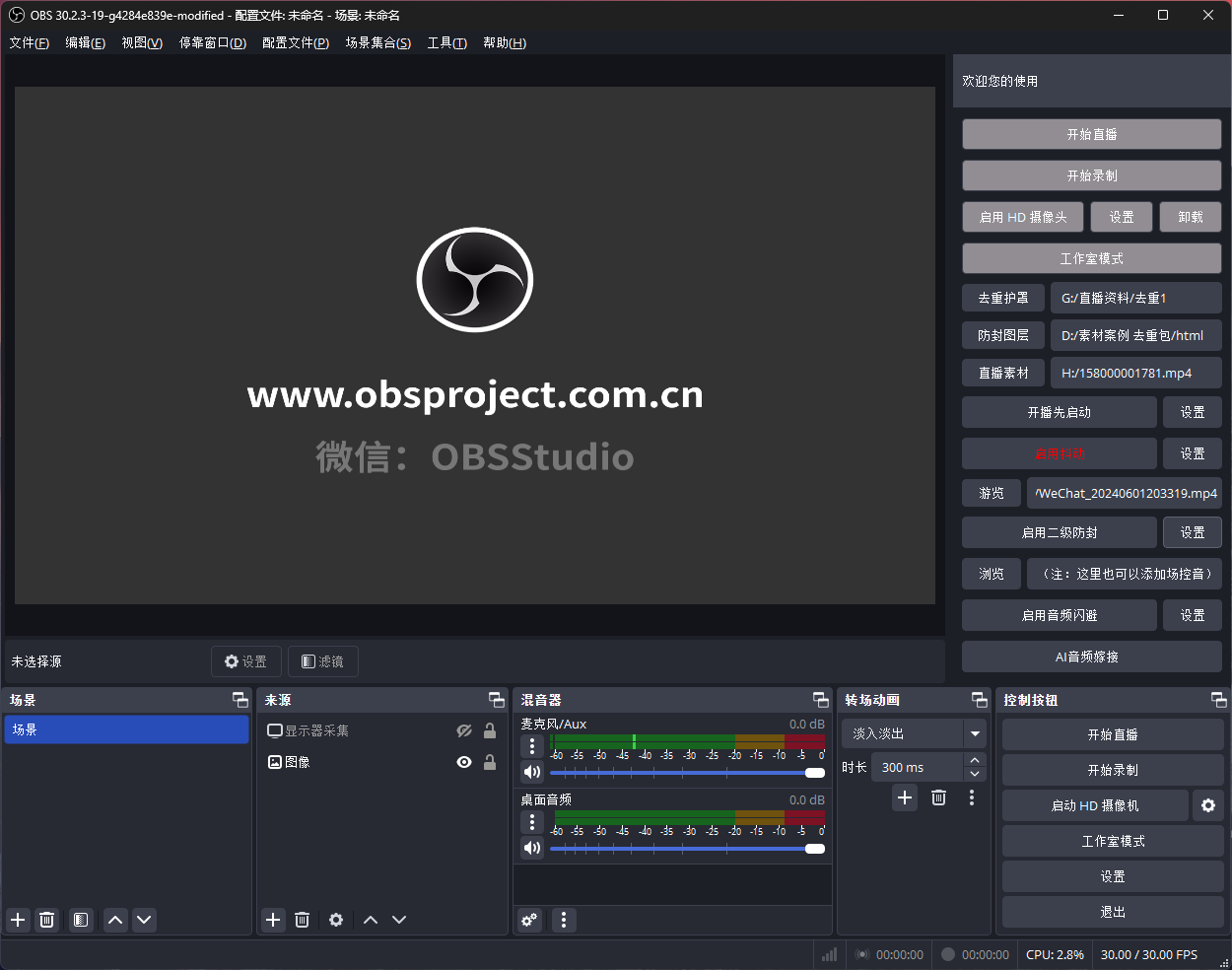Remove the selected source with the trash icon
This screenshot has width=1232, height=970.
tap(302, 920)
